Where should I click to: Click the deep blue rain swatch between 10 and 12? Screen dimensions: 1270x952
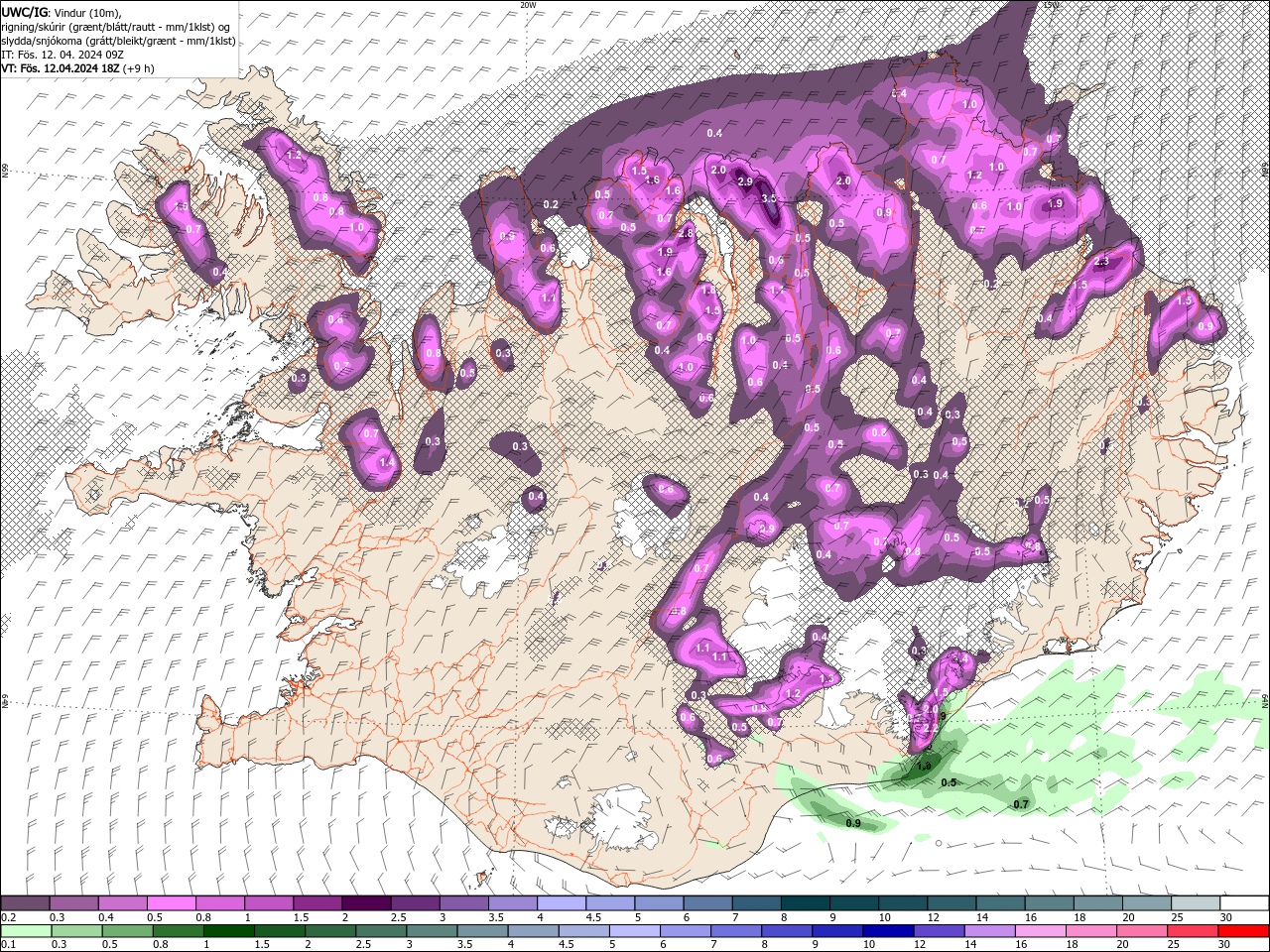[x=889, y=931]
